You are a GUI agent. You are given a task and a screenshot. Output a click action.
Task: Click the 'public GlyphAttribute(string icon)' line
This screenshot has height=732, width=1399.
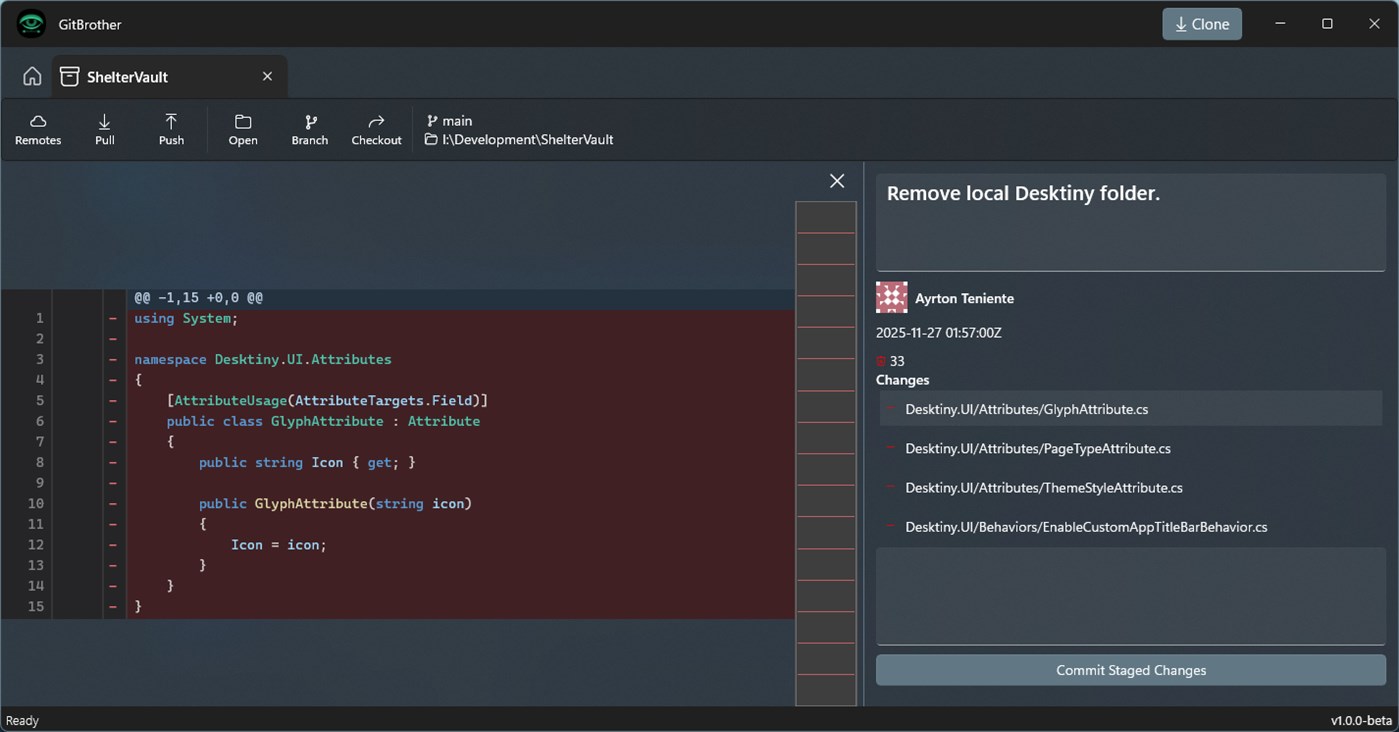[335, 503]
